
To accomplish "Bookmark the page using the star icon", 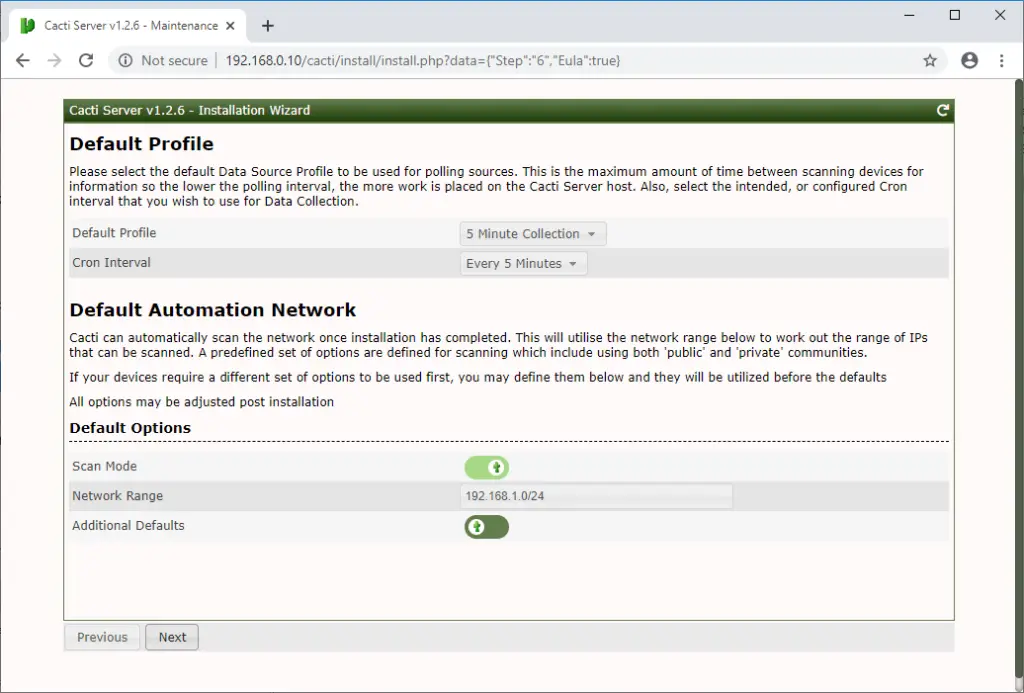I will pos(930,60).
